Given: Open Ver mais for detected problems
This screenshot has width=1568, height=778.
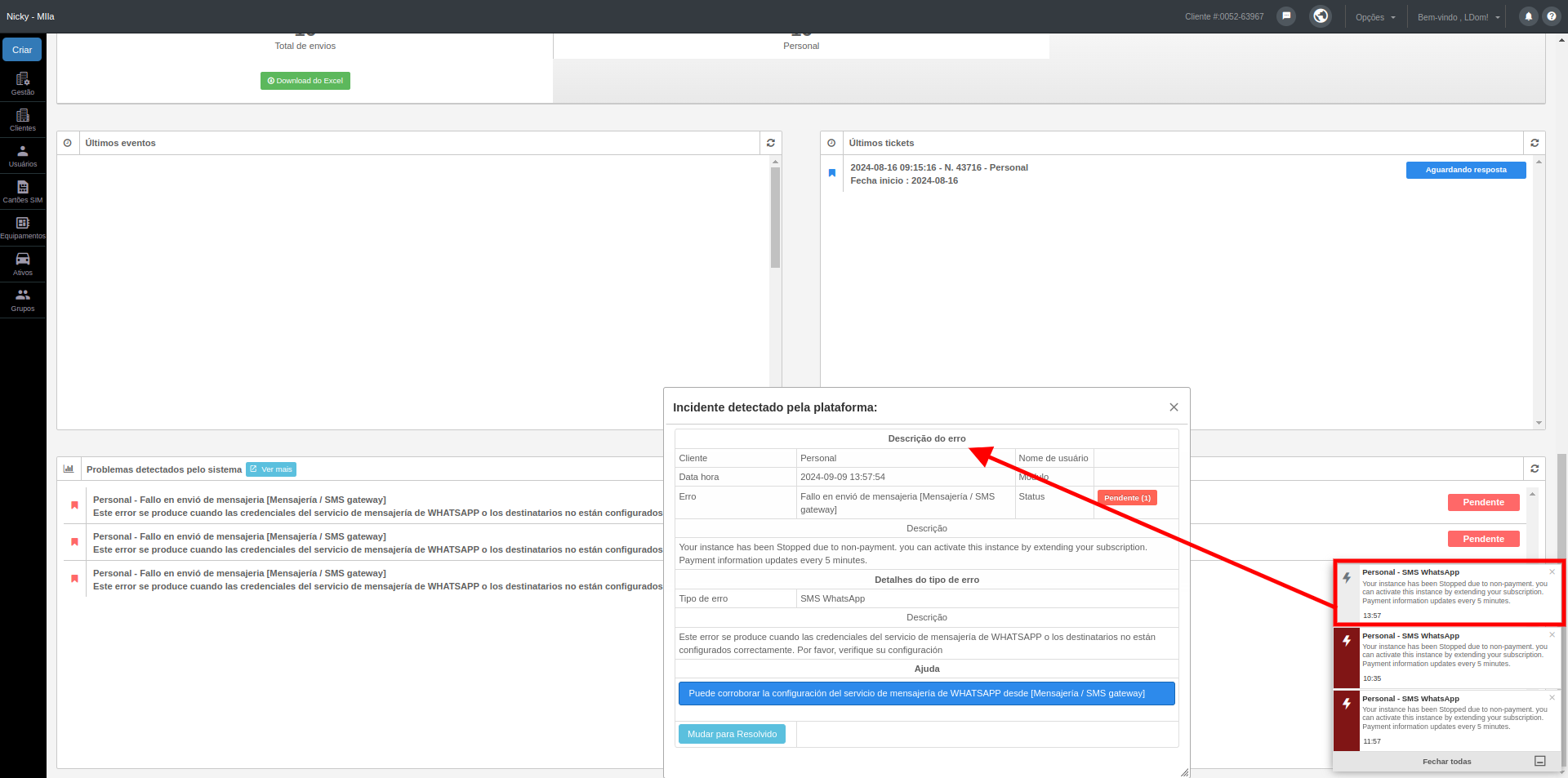Looking at the screenshot, I should pos(271,469).
